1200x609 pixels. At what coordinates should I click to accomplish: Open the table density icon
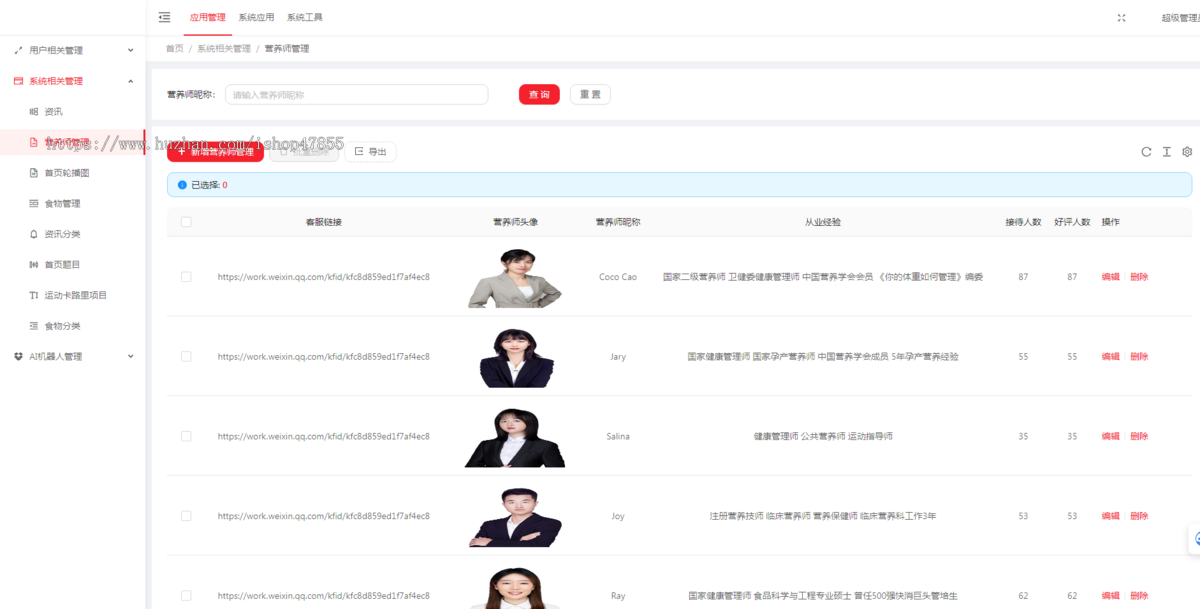click(x=1166, y=152)
